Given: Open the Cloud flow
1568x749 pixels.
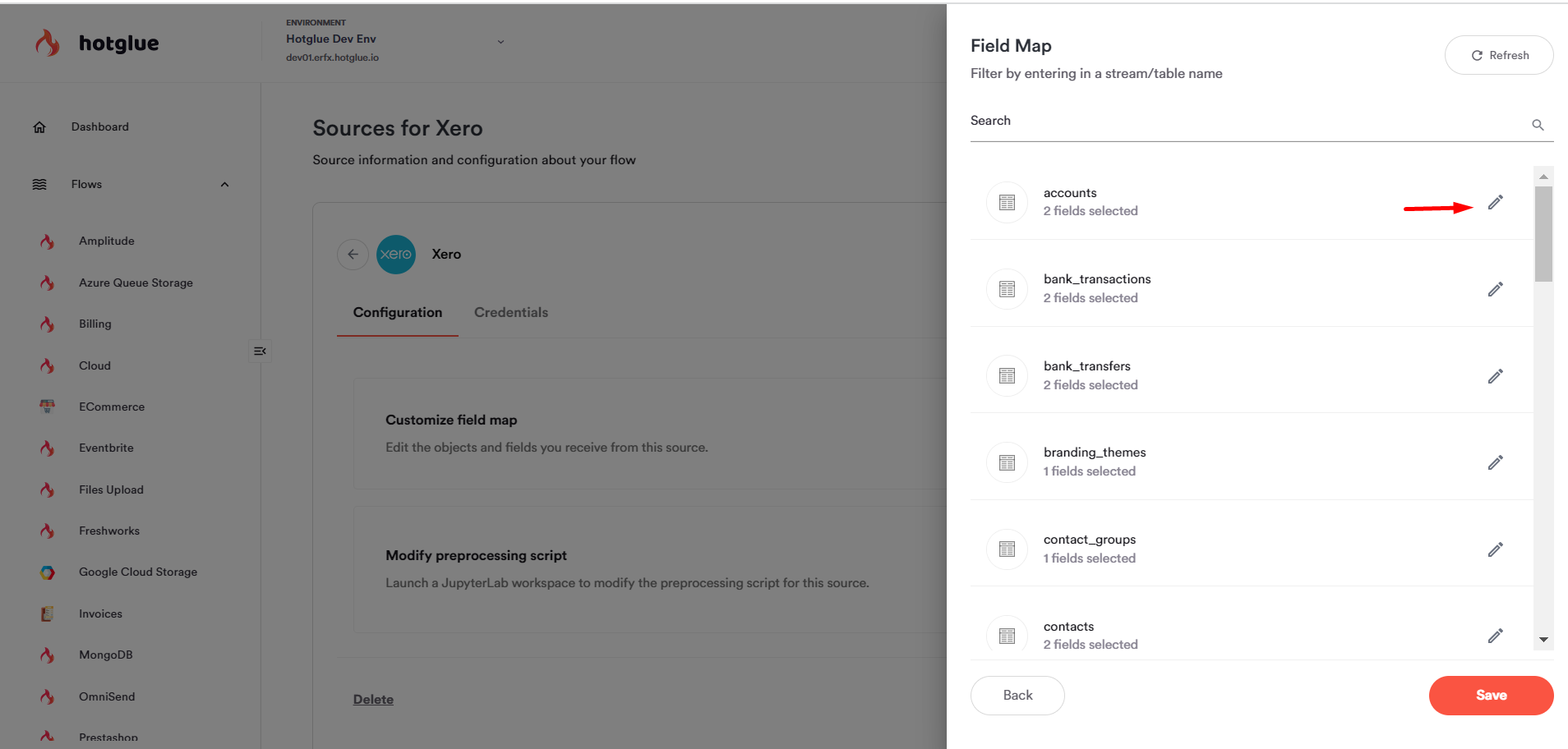Looking at the screenshot, I should click(x=95, y=365).
